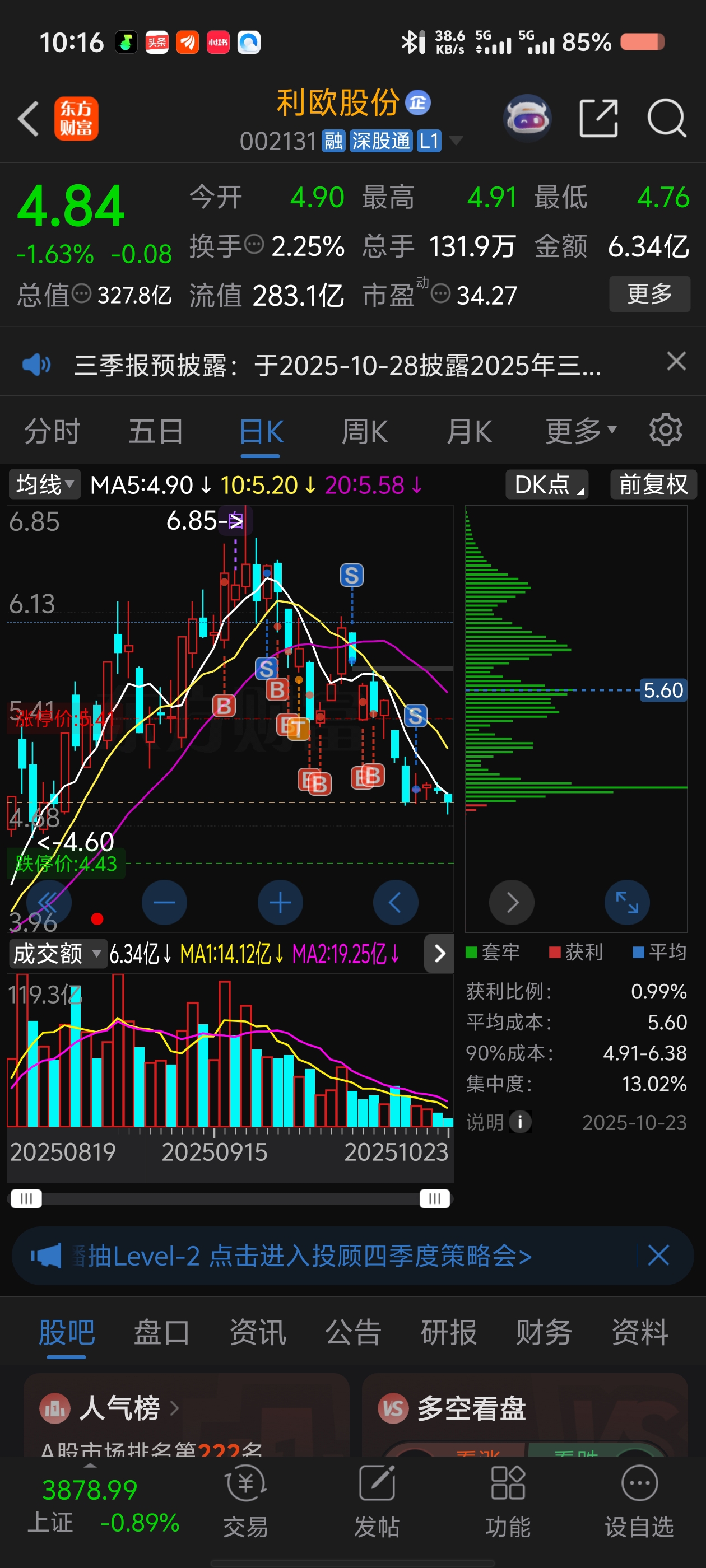
Task: Tap the 总值 info circle icon
Action: pyautogui.click(x=82, y=294)
